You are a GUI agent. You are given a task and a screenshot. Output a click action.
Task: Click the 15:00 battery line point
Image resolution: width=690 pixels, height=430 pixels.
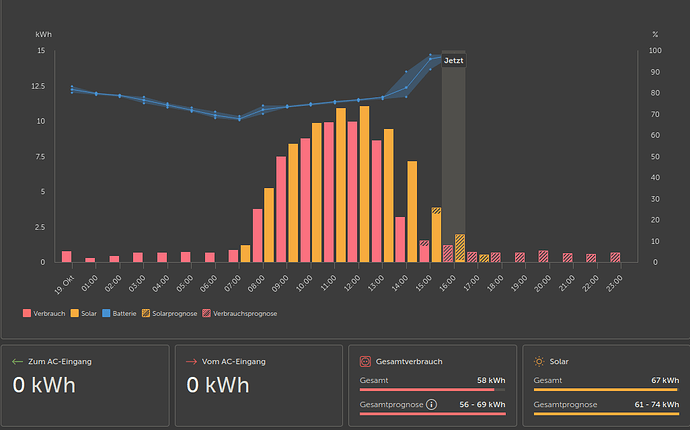tap(430, 59)
